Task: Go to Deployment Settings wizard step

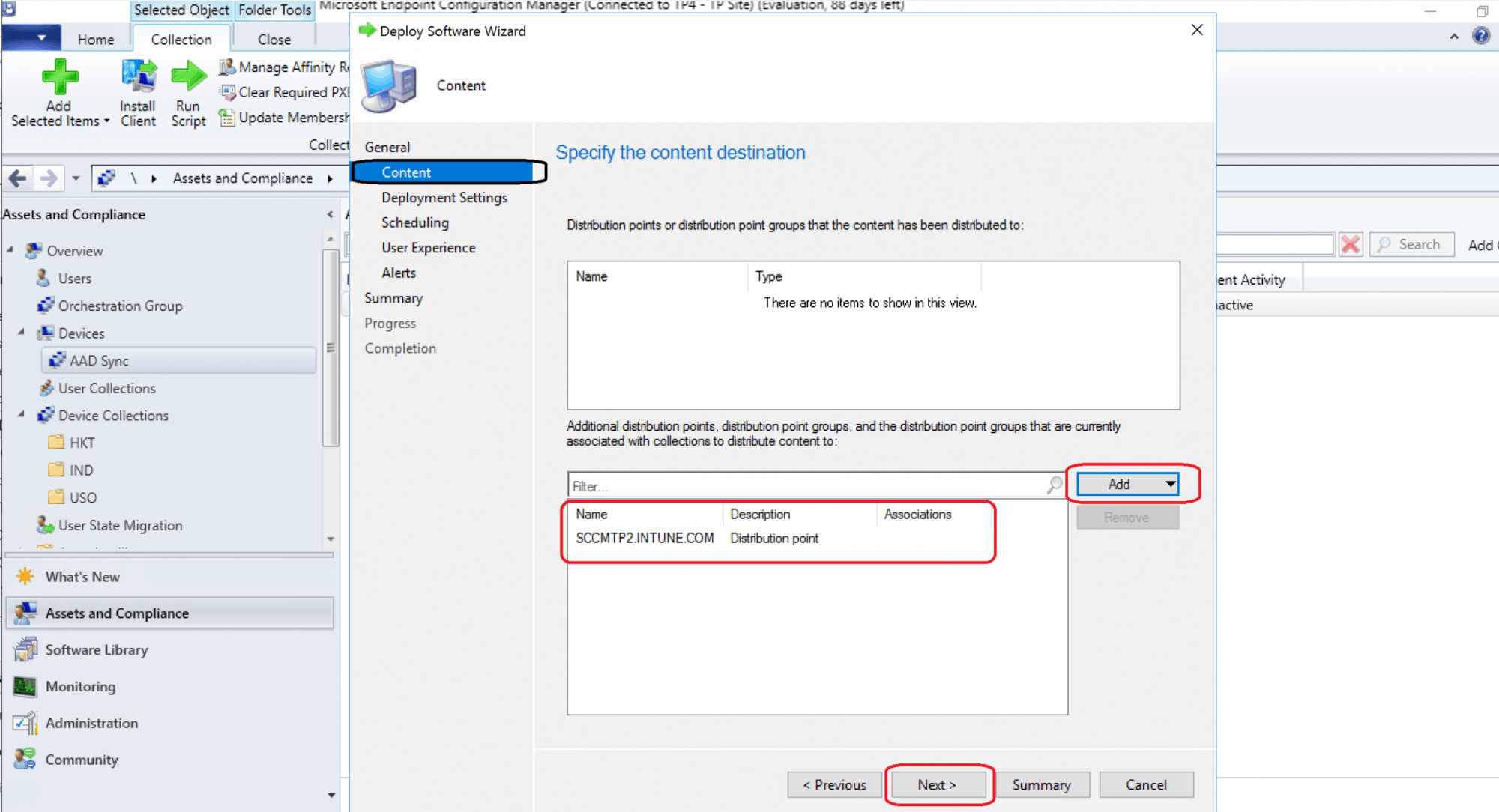Action: coord(444,197)
